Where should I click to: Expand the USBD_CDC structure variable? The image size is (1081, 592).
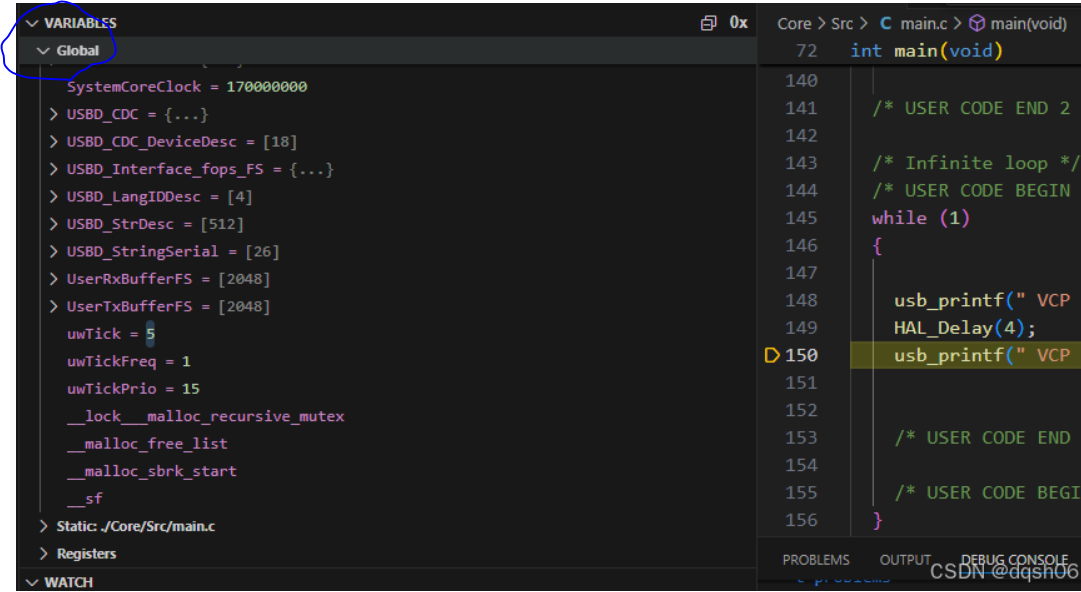(x=53, y=114)
